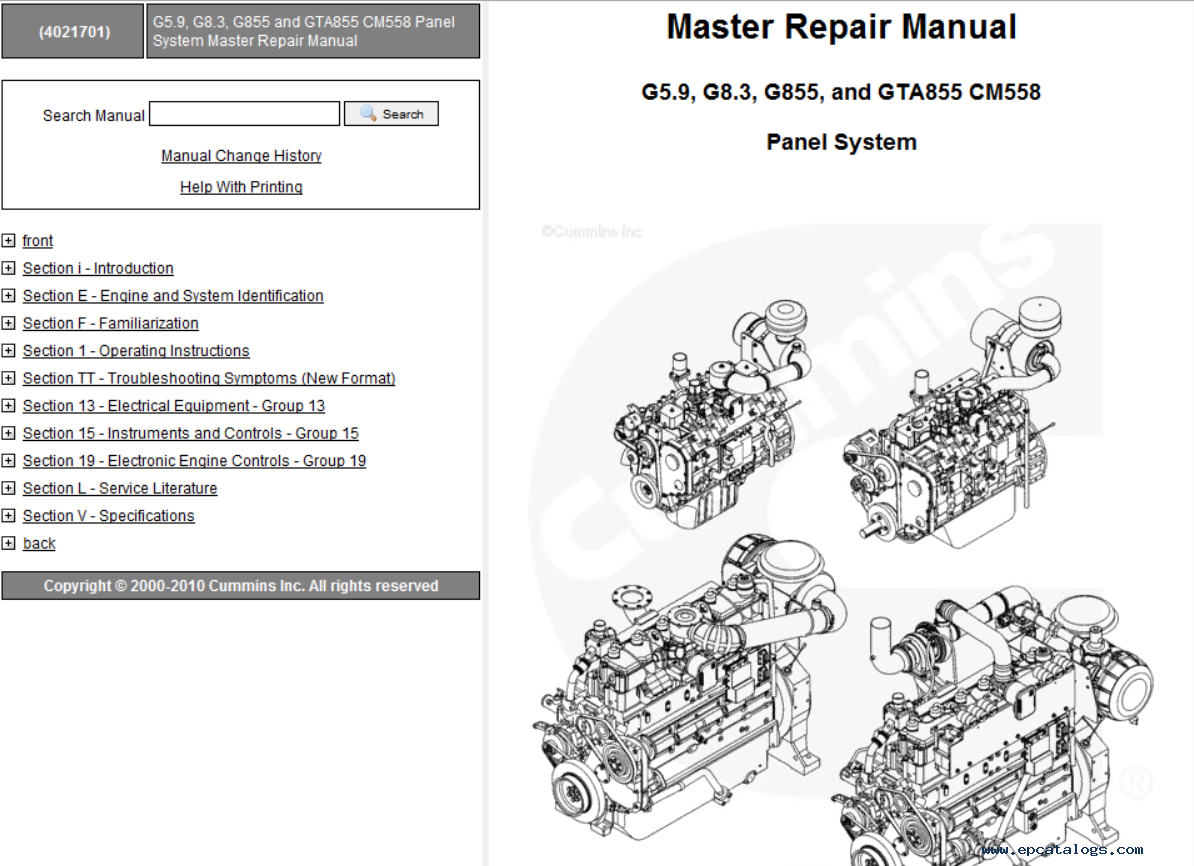Expand Section 19 Electronic Engine Controls node
This screenshot has width=1194, height=866.
pos(8,461)
